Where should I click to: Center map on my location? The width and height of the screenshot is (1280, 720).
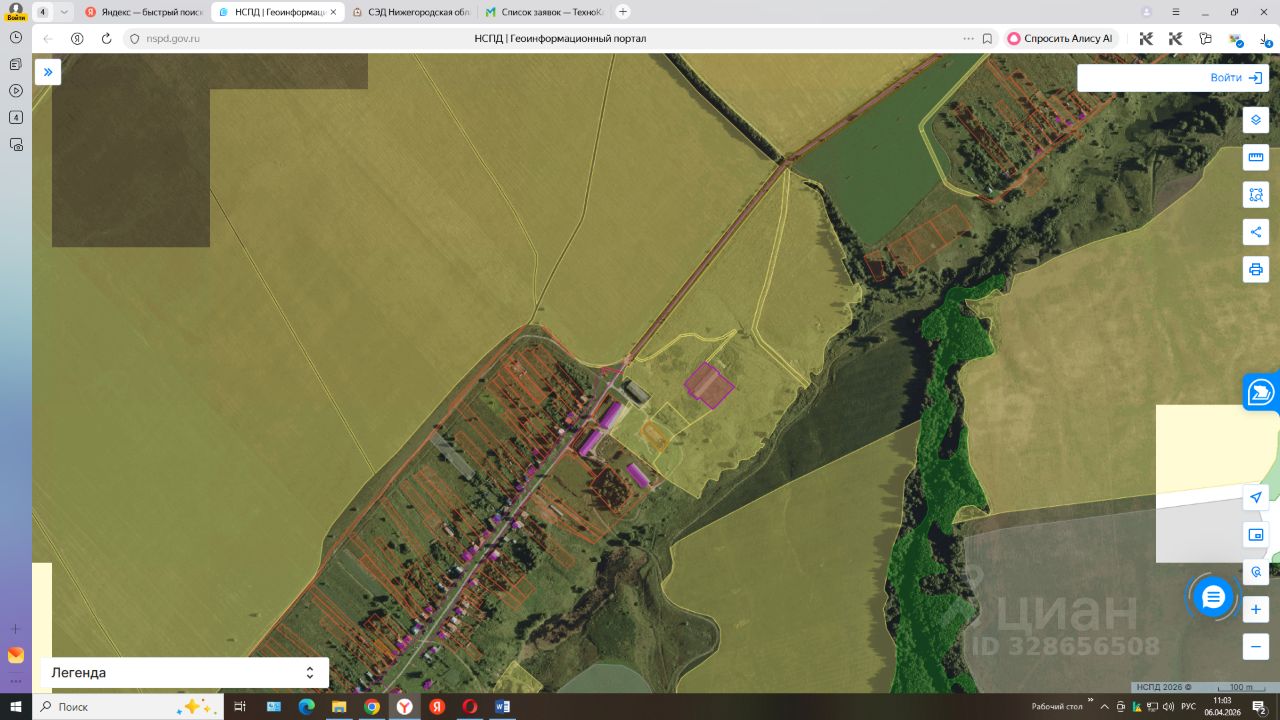(1256, 498)
